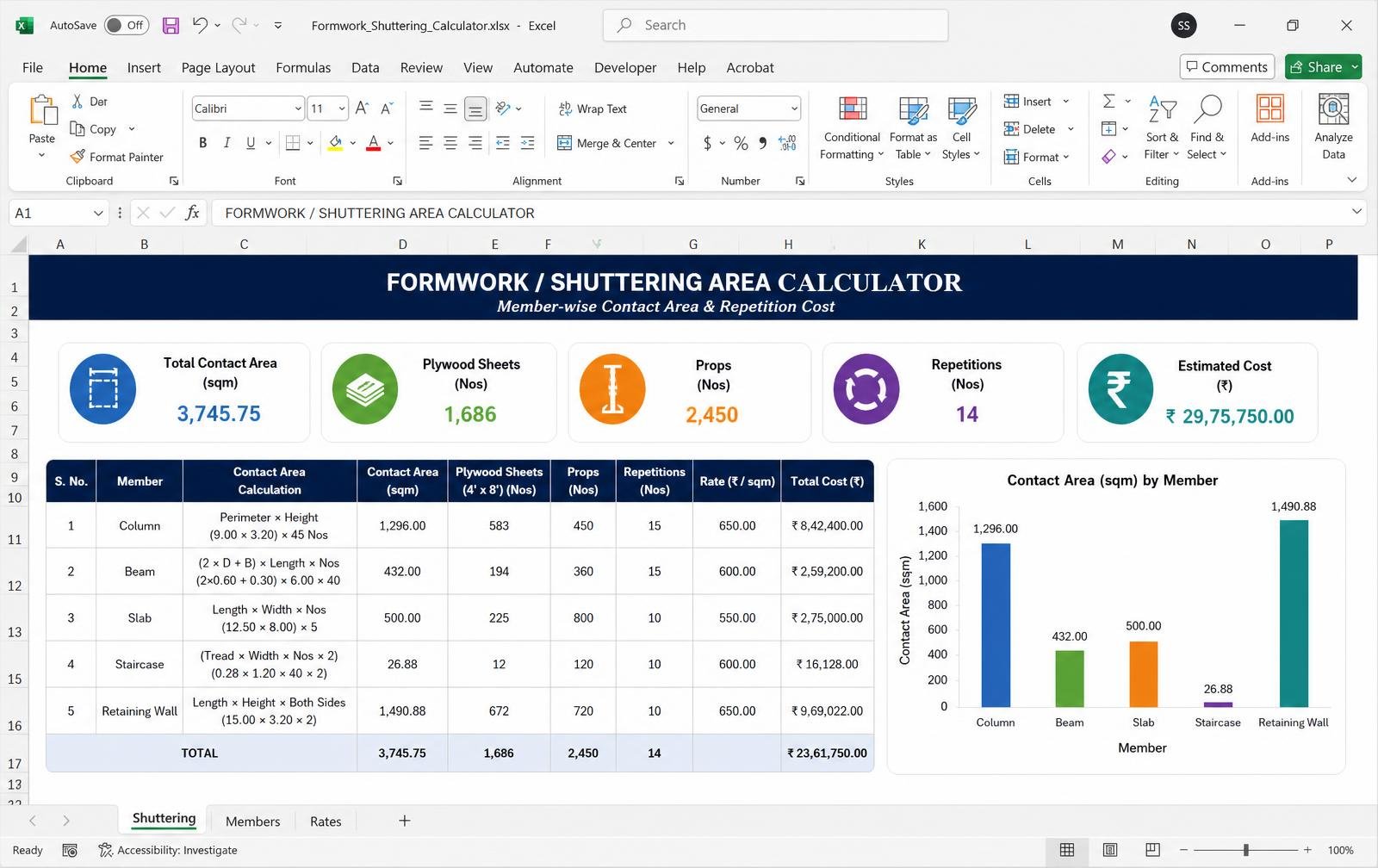Click Accessibility: Investigate in status bar
This screenshot has height=868, width=1378.
click(168, 850)
